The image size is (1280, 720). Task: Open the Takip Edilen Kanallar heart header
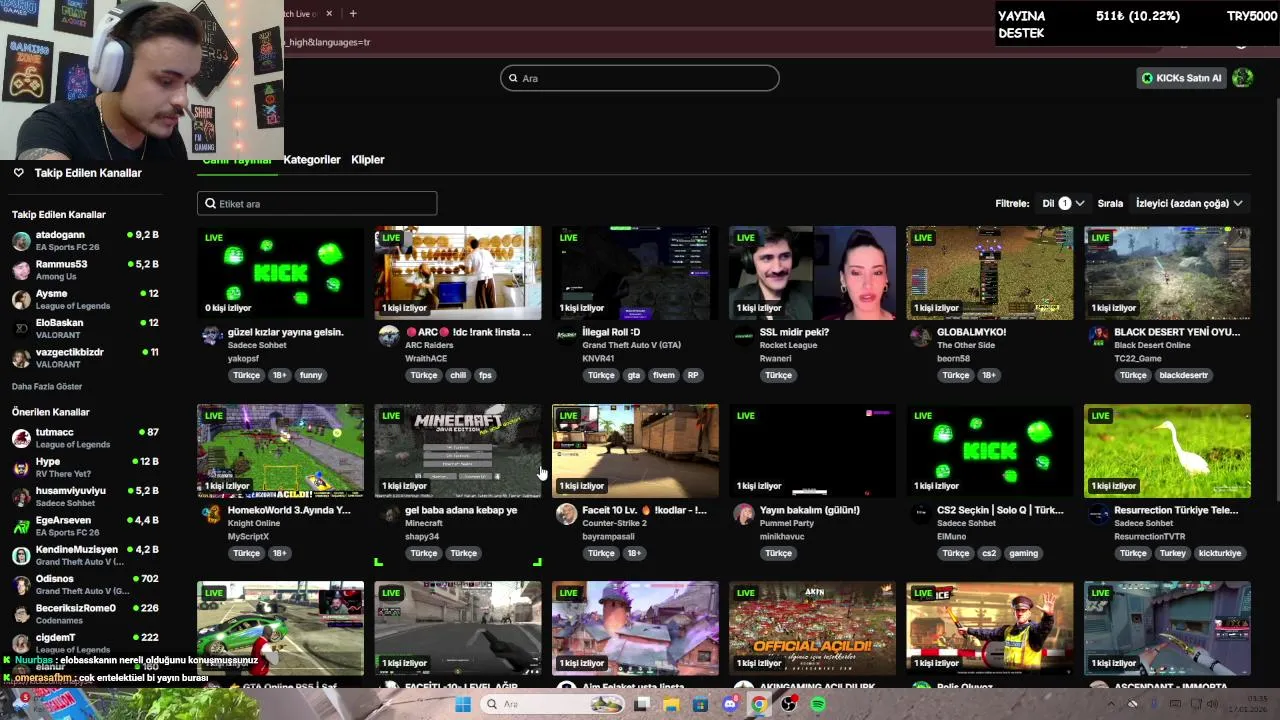tap(77, 173)
